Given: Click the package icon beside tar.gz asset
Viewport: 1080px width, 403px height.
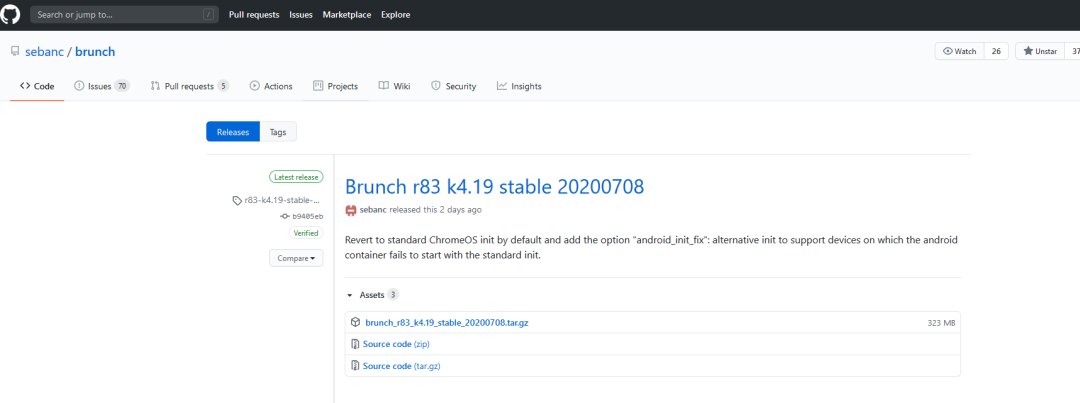Looking at the screenshot, I should [355, 322].
